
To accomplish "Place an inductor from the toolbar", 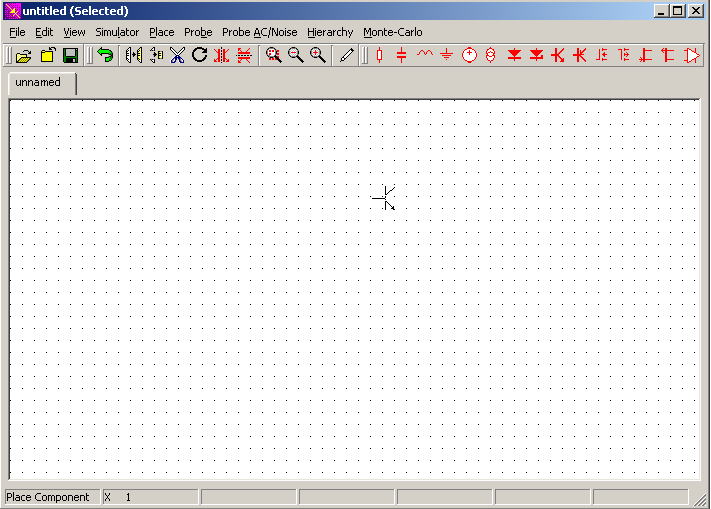I will coord(424,55).
